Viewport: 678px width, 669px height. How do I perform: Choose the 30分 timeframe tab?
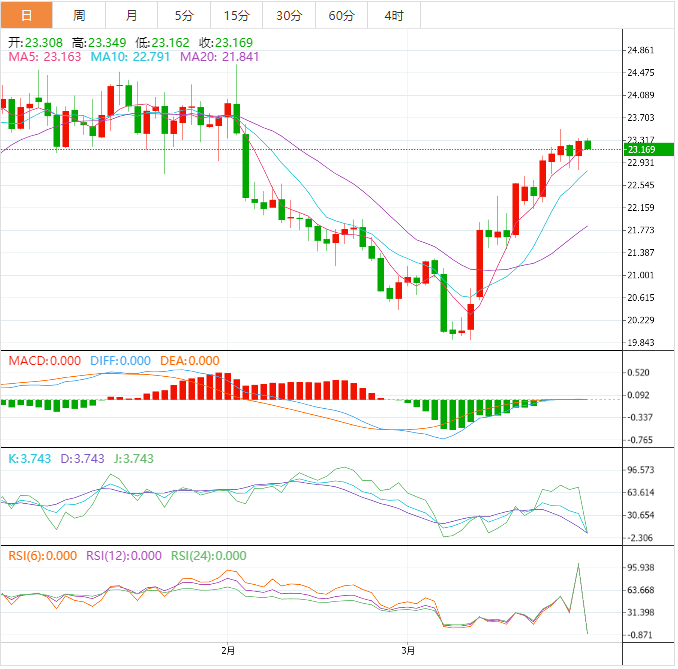click(x=288, y=15)
